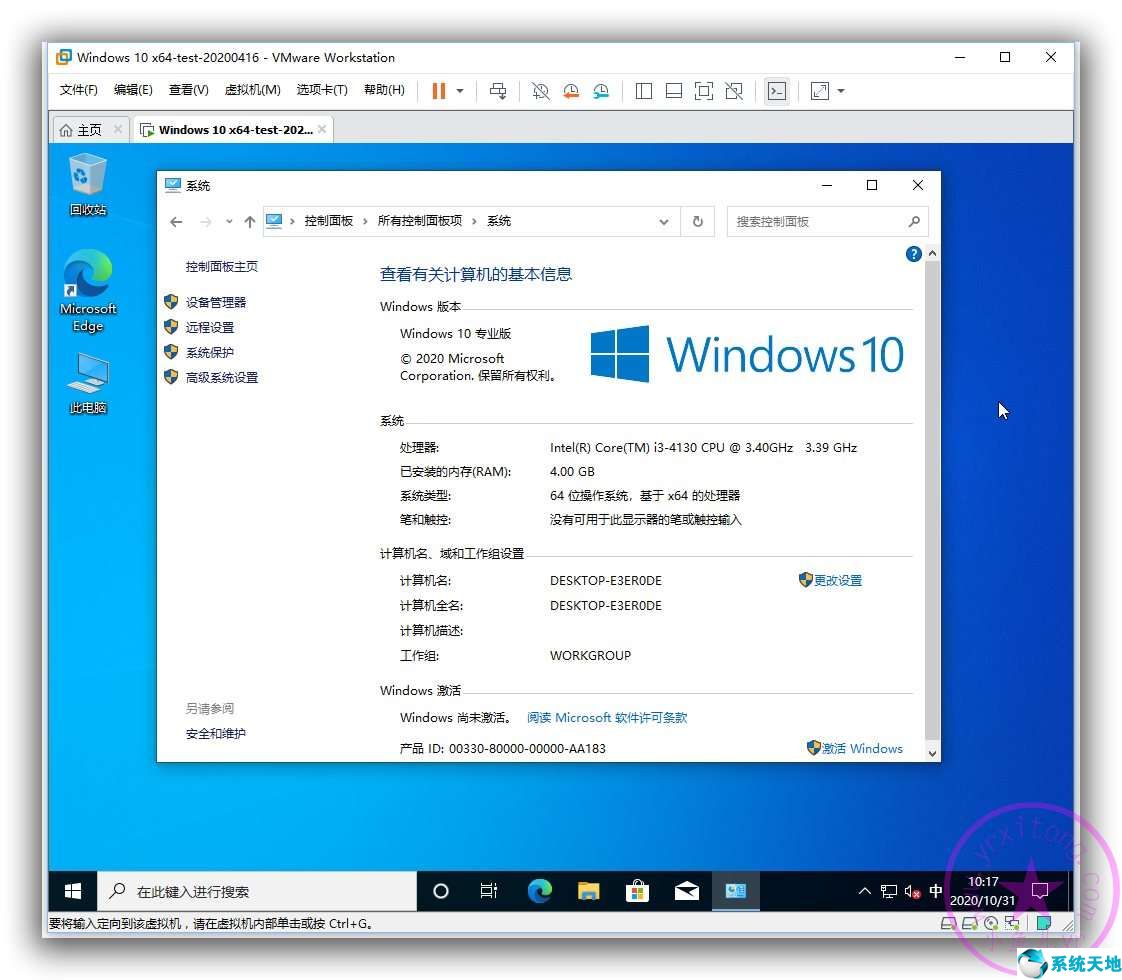Click the 更改设置 link
The image size is (1122, 980).
839,580
